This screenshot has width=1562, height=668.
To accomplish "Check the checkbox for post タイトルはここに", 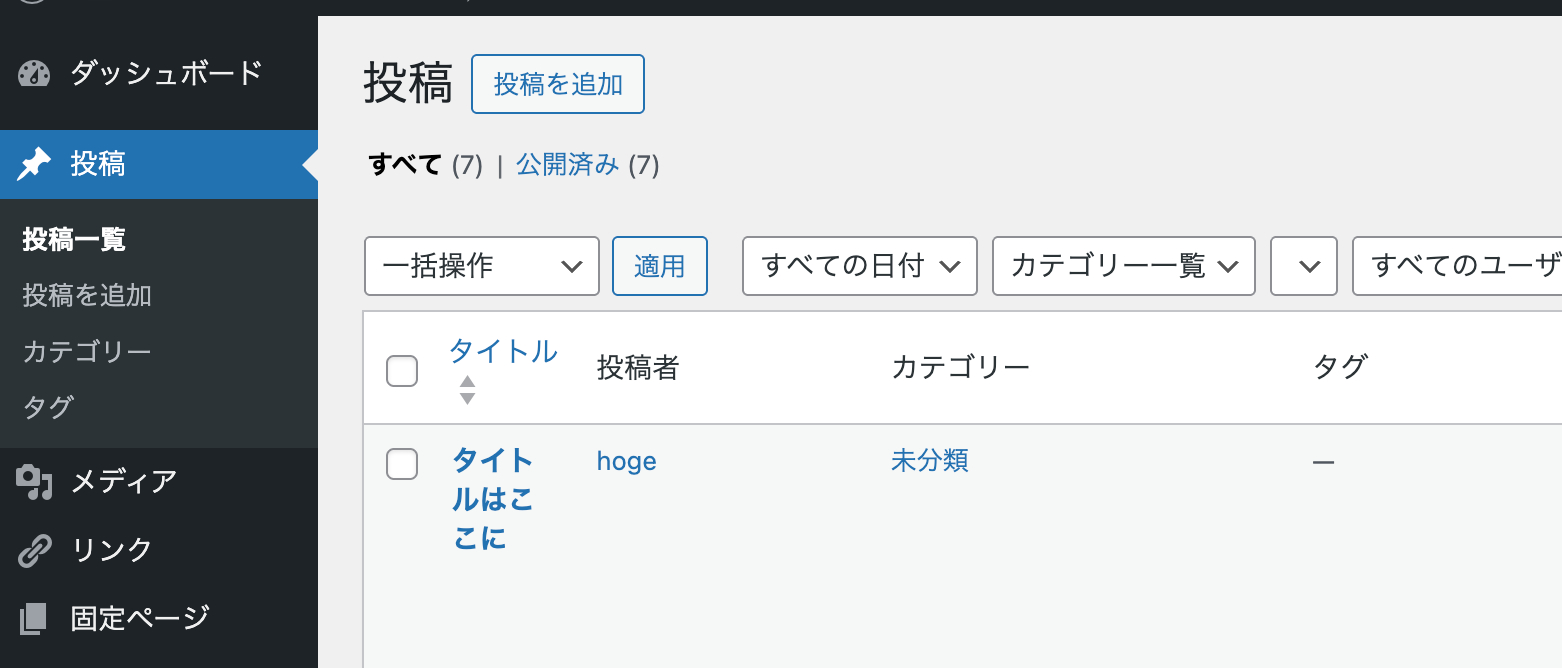I will [x=401, y=464].
